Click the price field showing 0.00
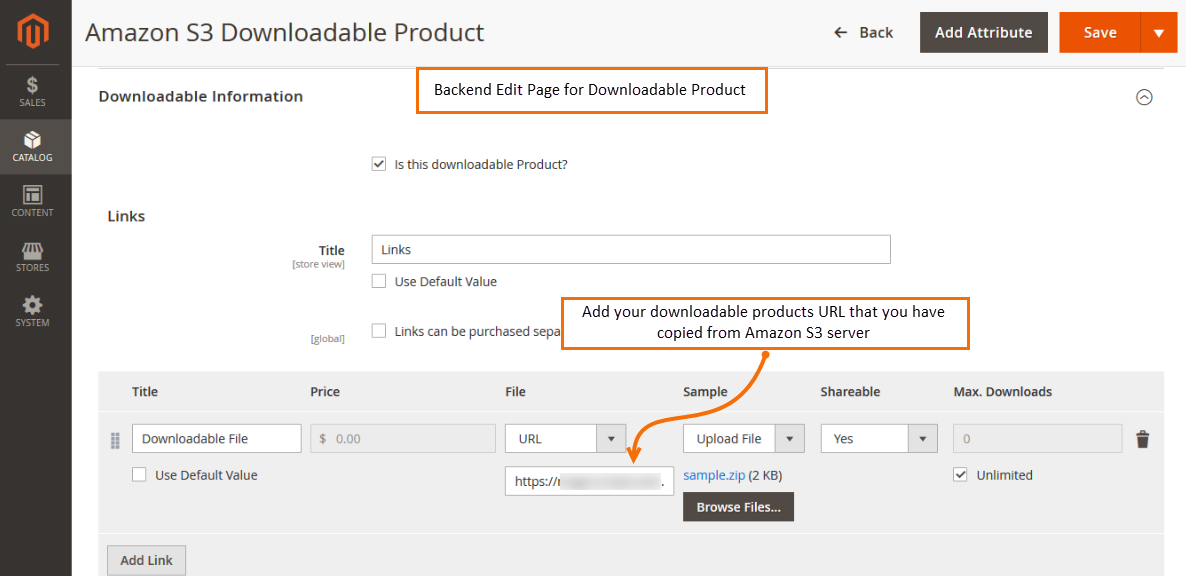Image resolution: width=1186 pixels, height=576 pixels. 403,438
